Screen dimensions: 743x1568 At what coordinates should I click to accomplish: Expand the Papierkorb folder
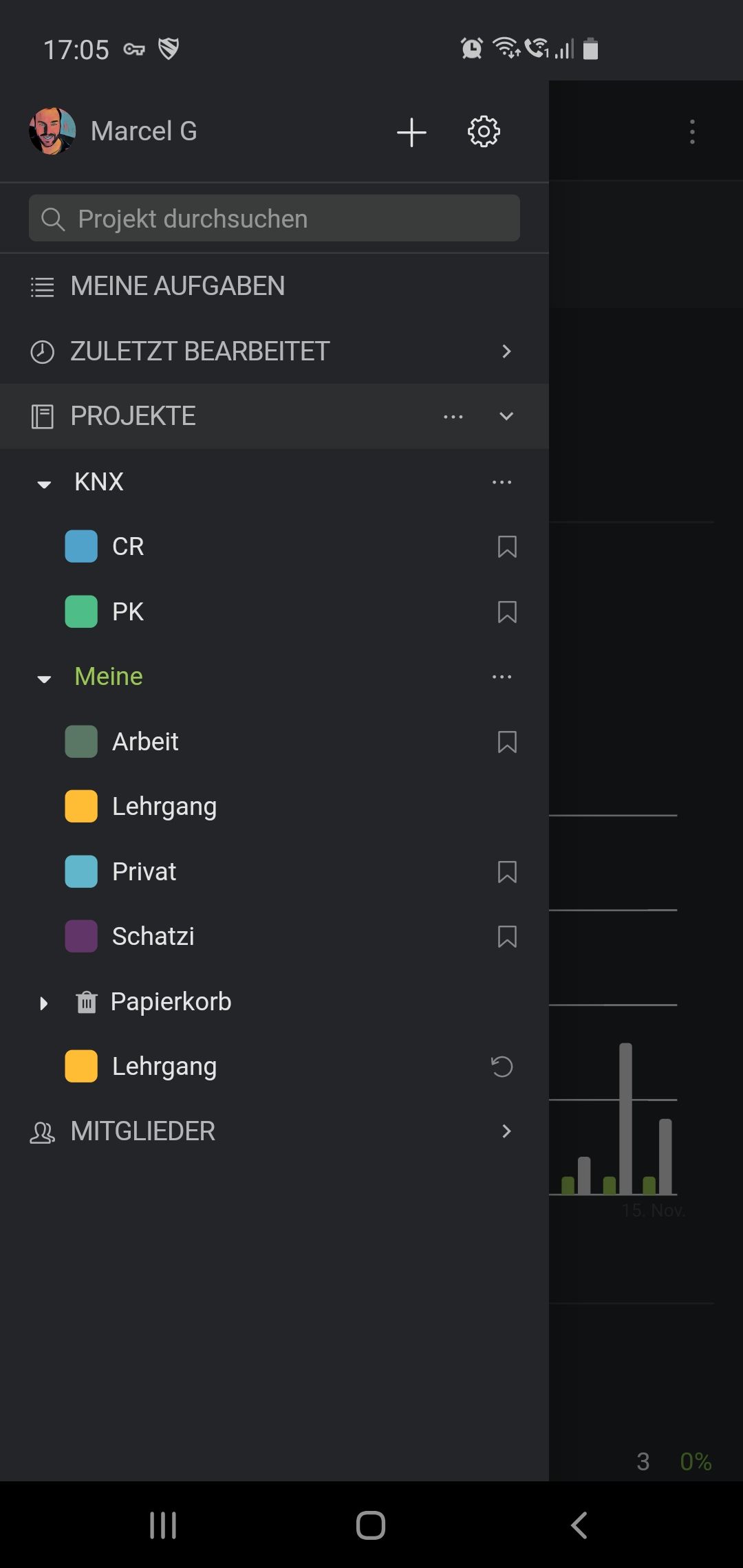pyautogui.click(x=44, y=1003)
